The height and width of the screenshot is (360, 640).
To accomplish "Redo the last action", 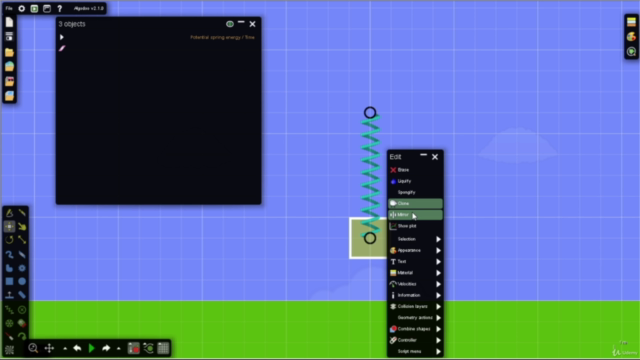I will (106, 348).
